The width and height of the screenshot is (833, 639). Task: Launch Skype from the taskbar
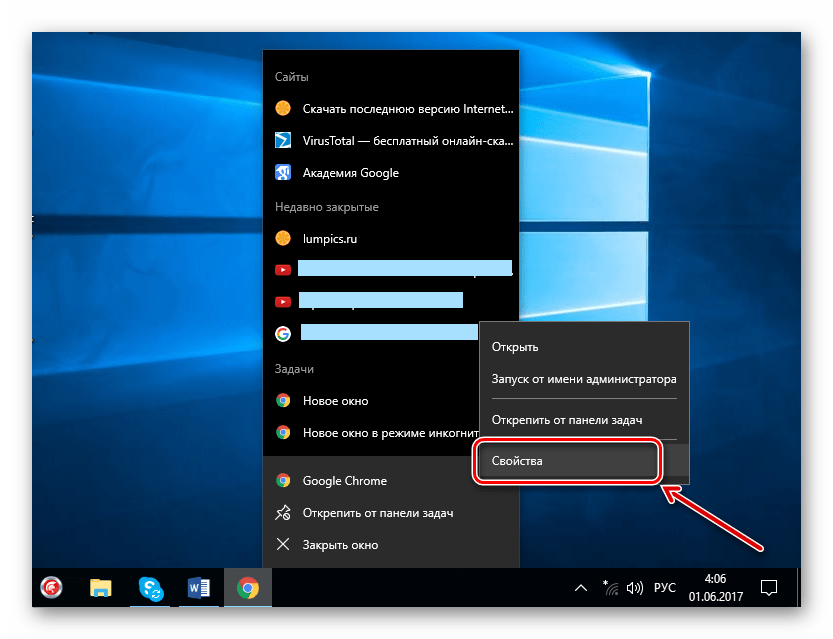click(152, 588)
